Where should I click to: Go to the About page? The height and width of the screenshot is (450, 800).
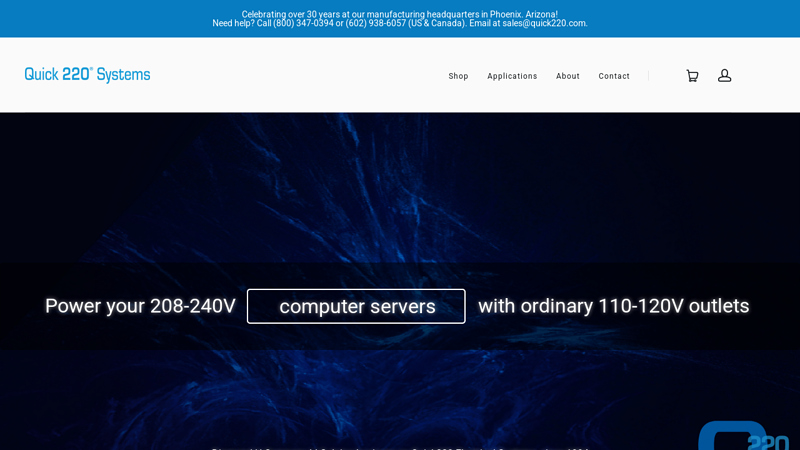568,76
